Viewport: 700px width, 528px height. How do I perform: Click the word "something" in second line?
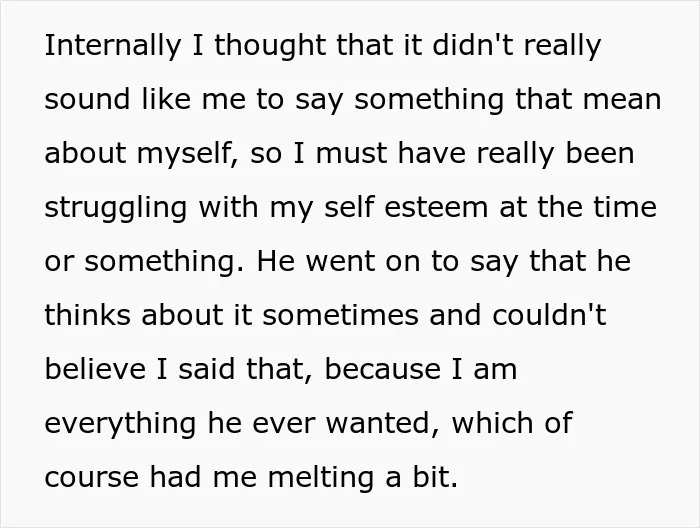(429, 100)
